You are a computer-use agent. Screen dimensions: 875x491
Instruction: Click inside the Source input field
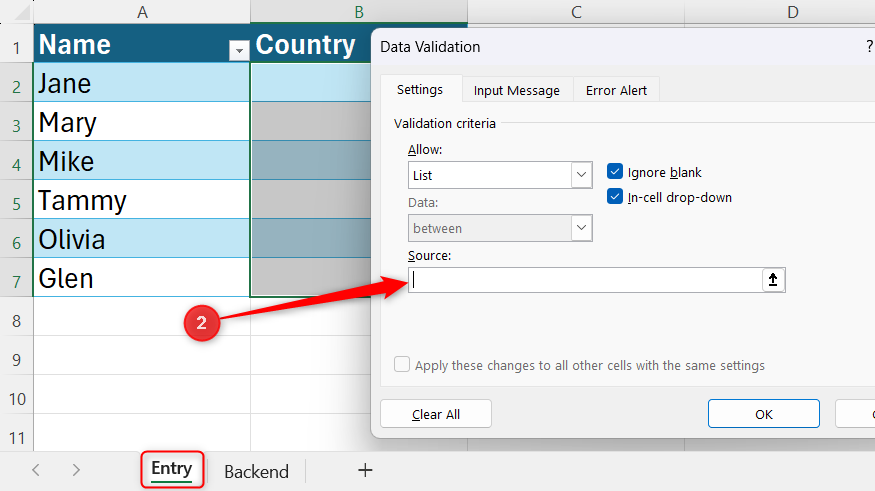click(x=585, y=280)
